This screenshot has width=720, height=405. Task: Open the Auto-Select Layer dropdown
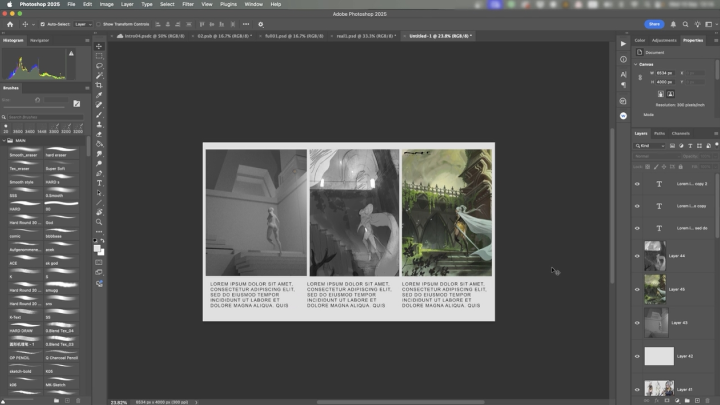pyautogui.click(x=83, y=23)
